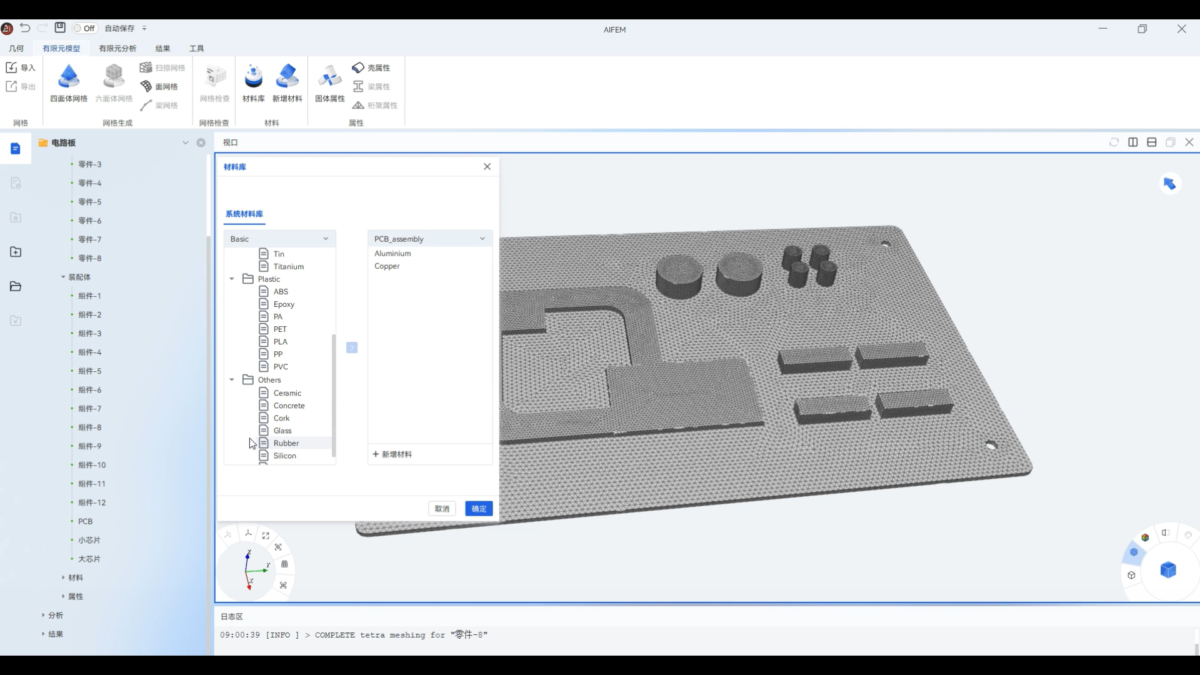
Task: Click the blue arrow to transfer material
Action: pyautogui.click(x=352, y=348)
